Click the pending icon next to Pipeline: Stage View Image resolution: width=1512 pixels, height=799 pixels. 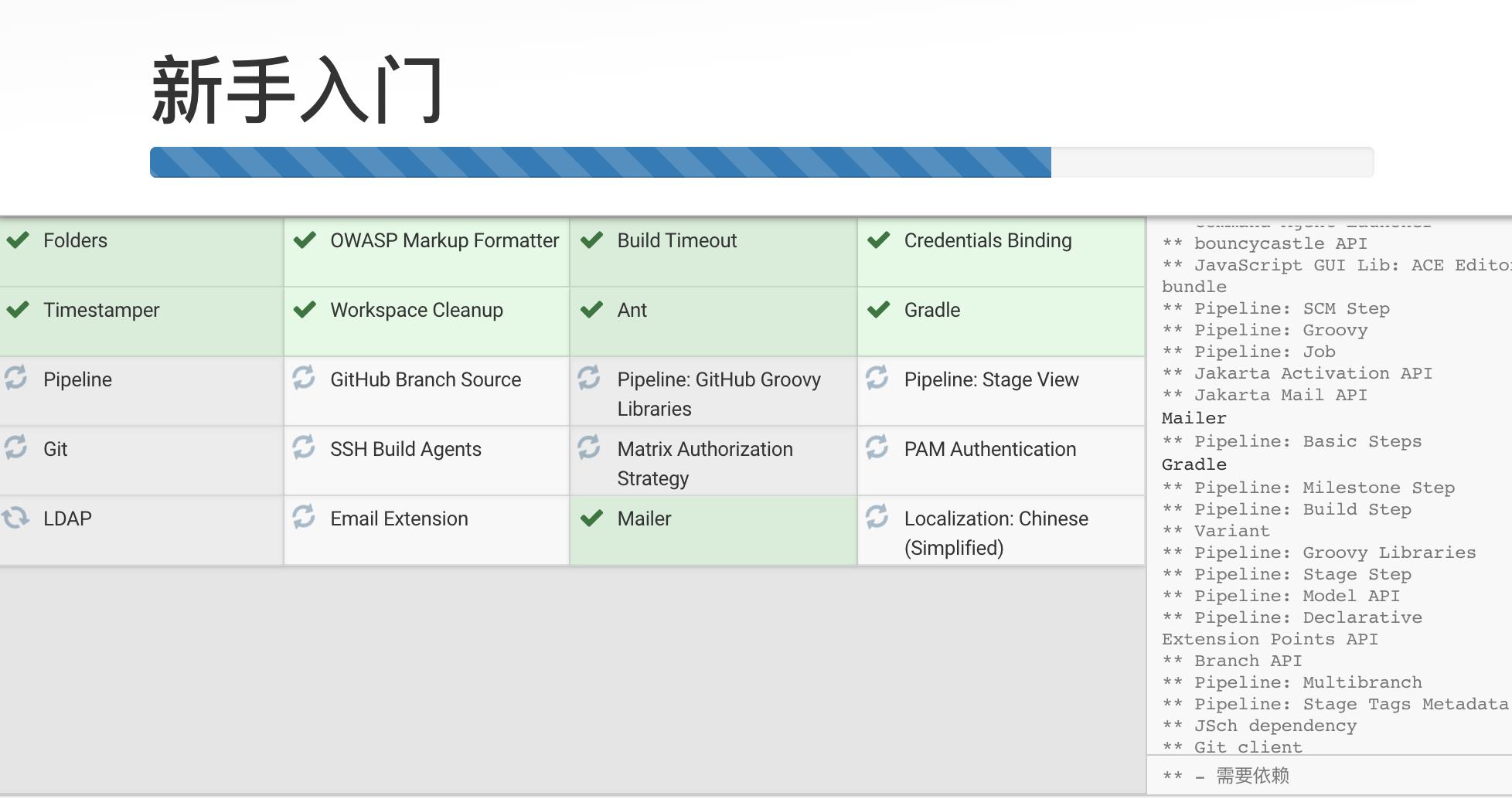click(877, 377)
